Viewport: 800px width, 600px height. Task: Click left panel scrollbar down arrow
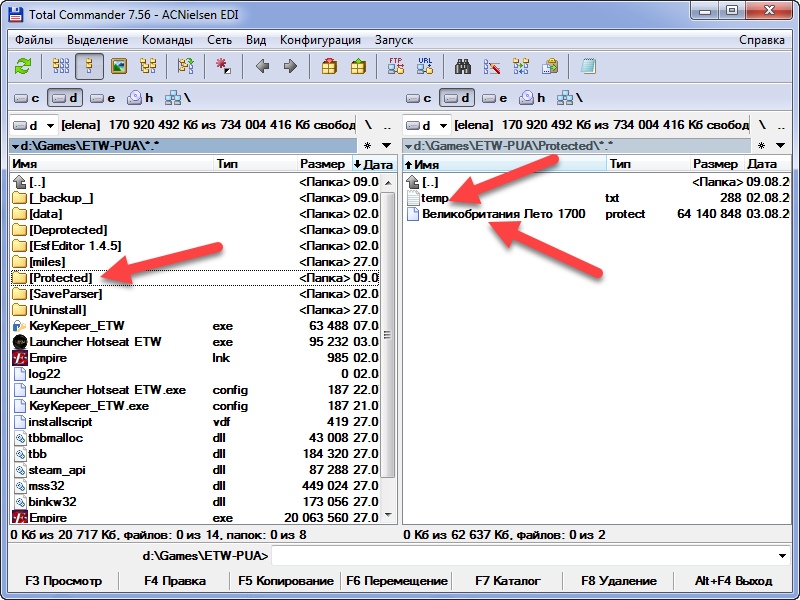(x=388, y=515)
